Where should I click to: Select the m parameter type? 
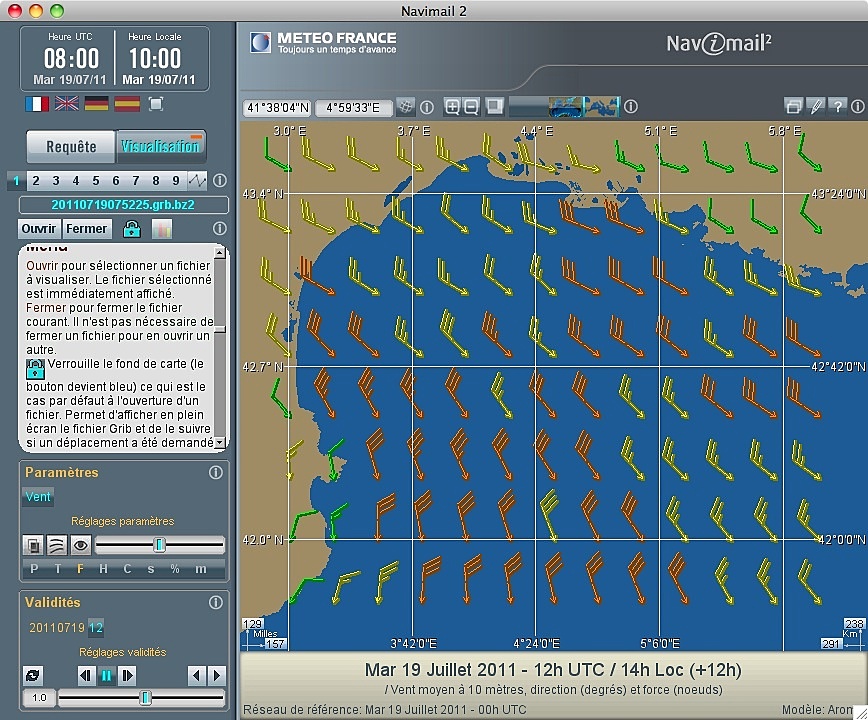point(200,569)
